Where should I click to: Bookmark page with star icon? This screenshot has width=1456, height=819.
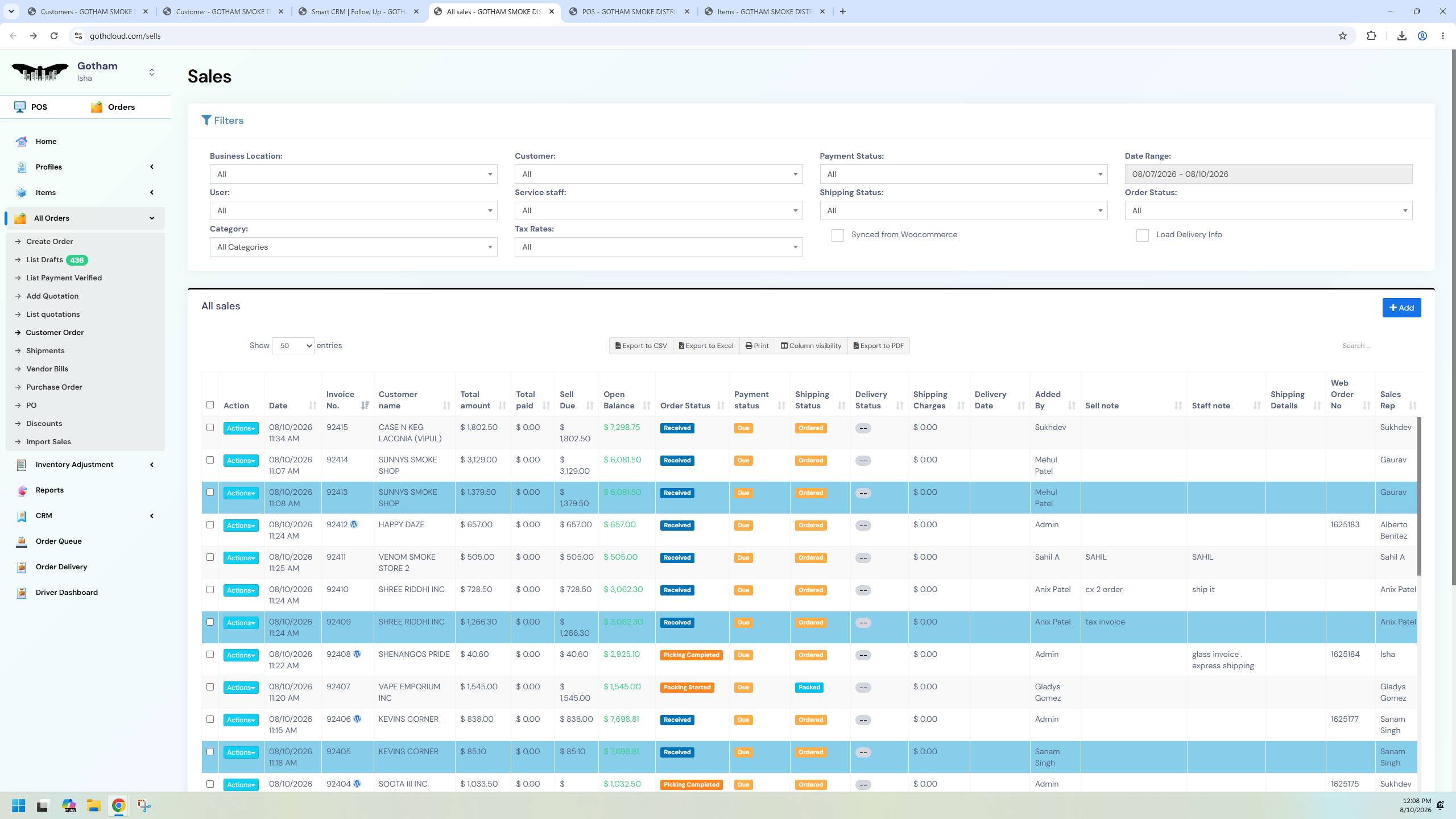coord(1343,36)
